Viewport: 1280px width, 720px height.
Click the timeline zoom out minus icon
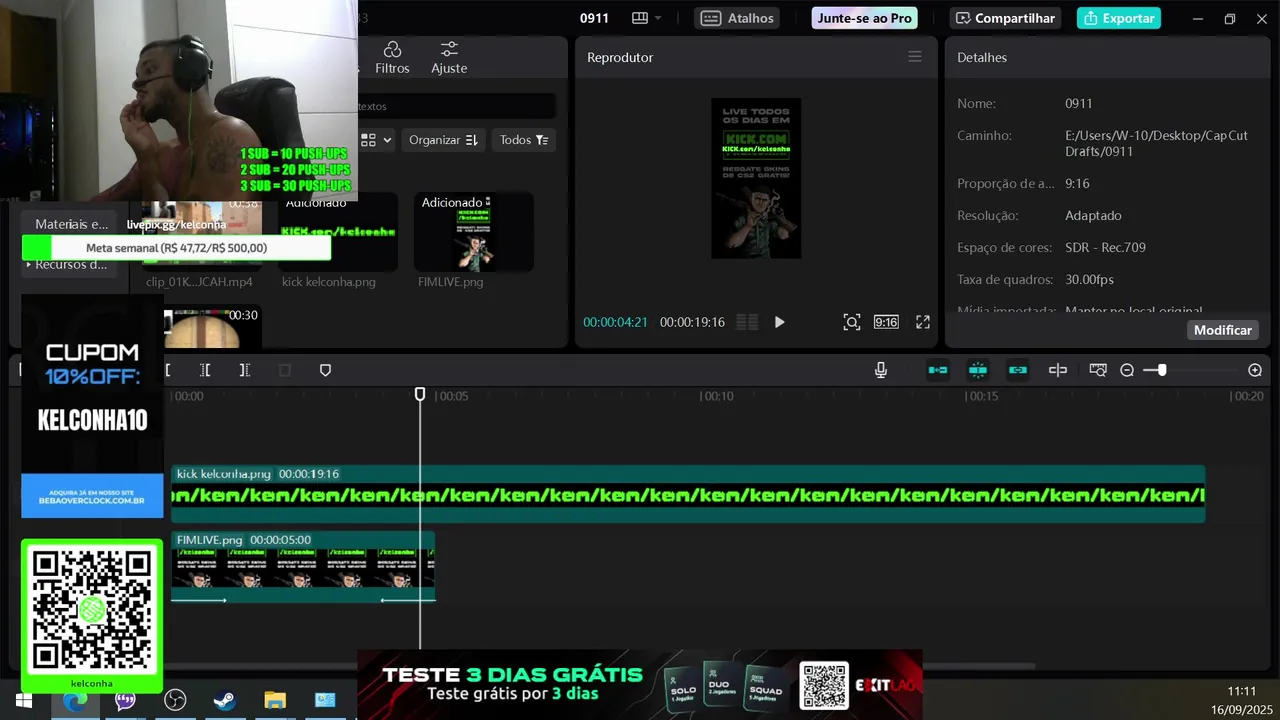(x=1127, y=370)
